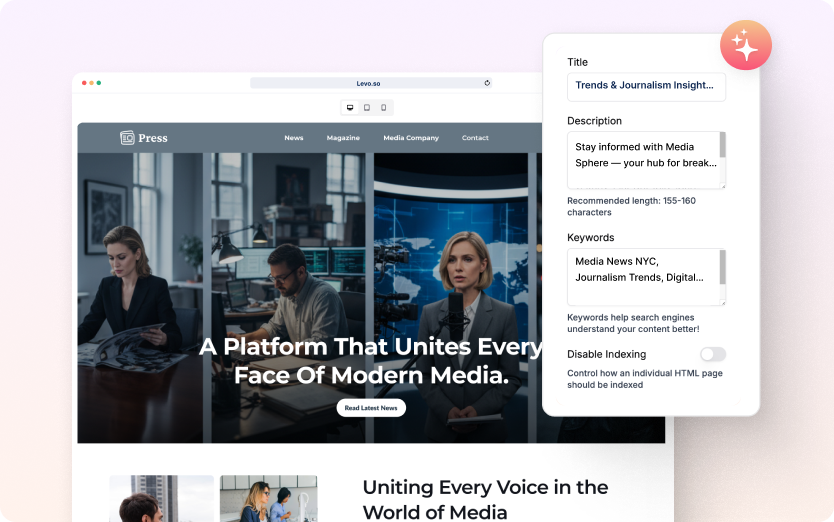834x522 pixels.
Task: Toggle the Disable Indexing switch
Action: coord(712,354)
